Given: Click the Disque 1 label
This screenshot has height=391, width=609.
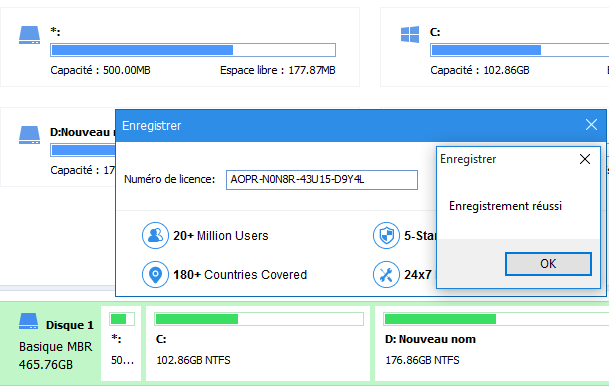Looking at the screenshot, I should (70, 325).
